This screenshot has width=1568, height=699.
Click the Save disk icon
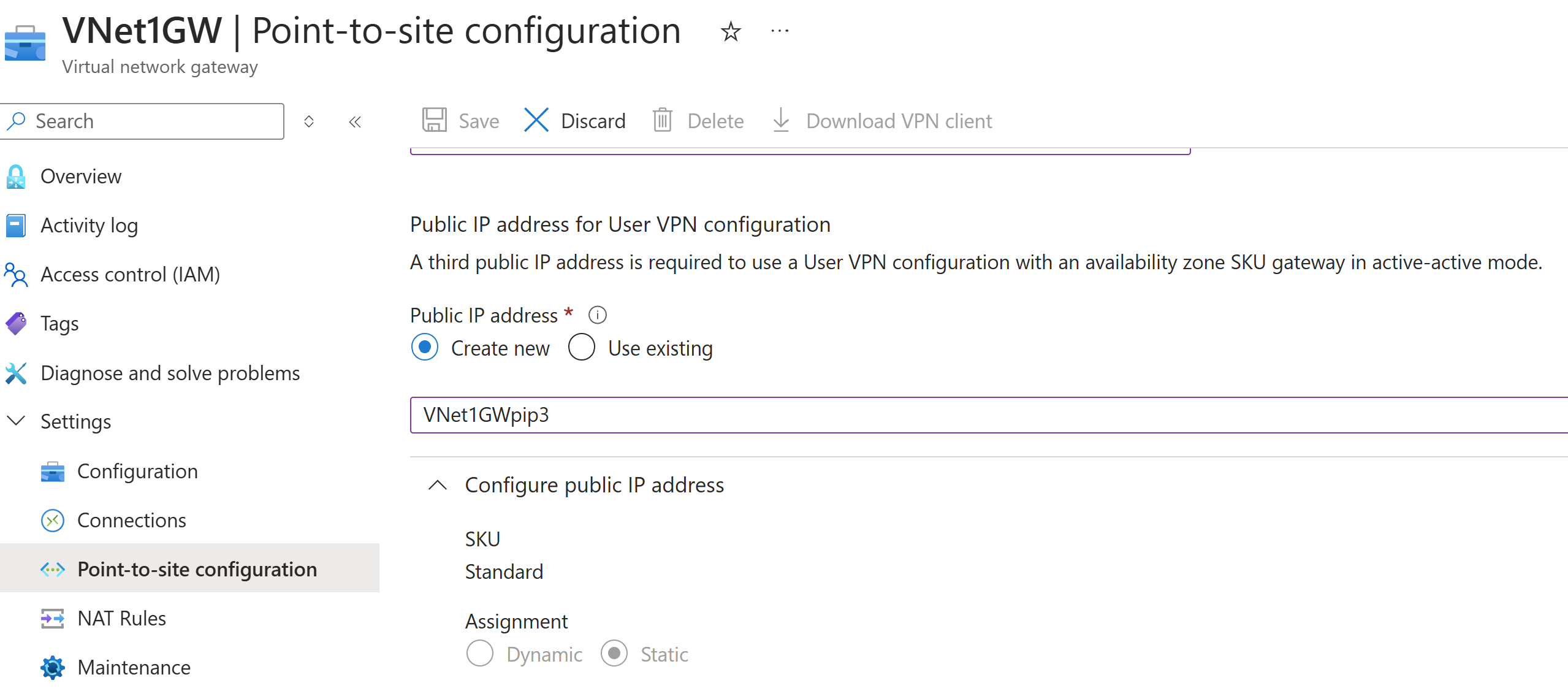point(435,120)
